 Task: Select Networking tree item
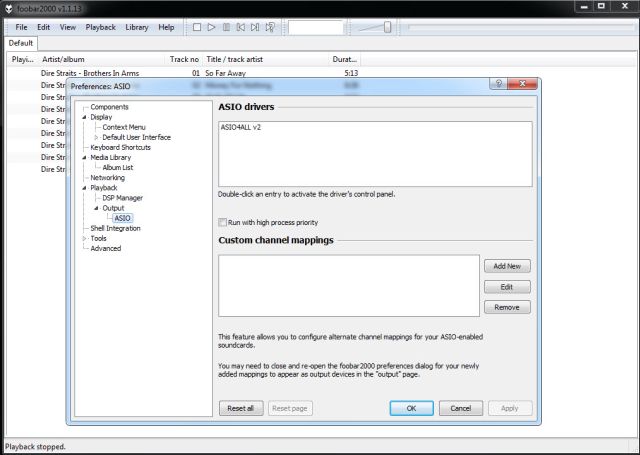[107, 178]
